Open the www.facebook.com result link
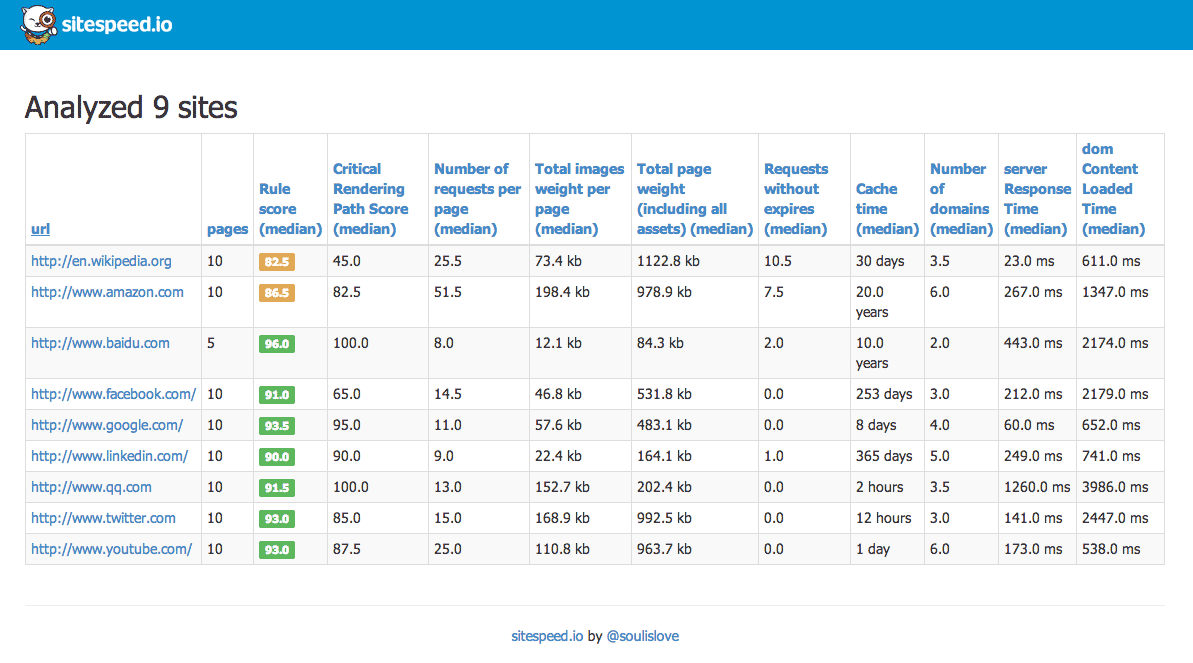Viewport: 1193px width, 663px height. (113, 394)
